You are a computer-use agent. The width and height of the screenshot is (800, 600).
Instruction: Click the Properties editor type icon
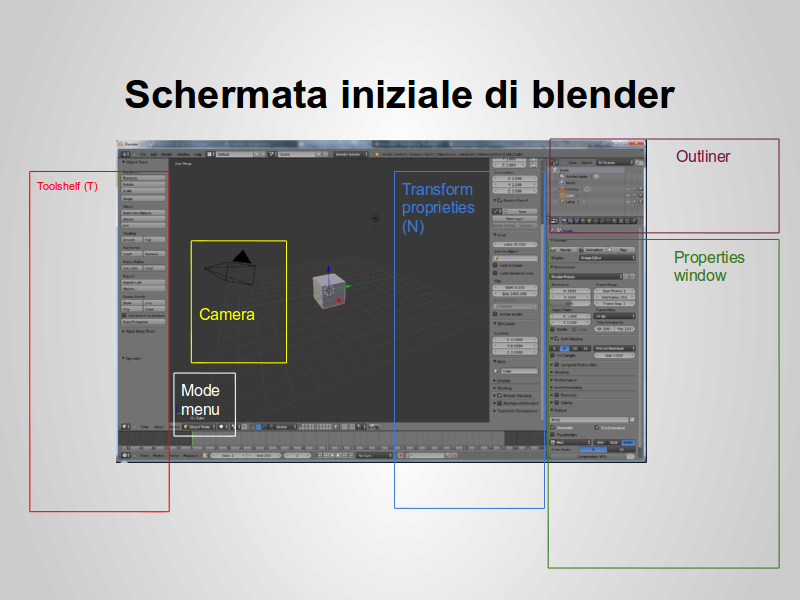coord(555,221)
